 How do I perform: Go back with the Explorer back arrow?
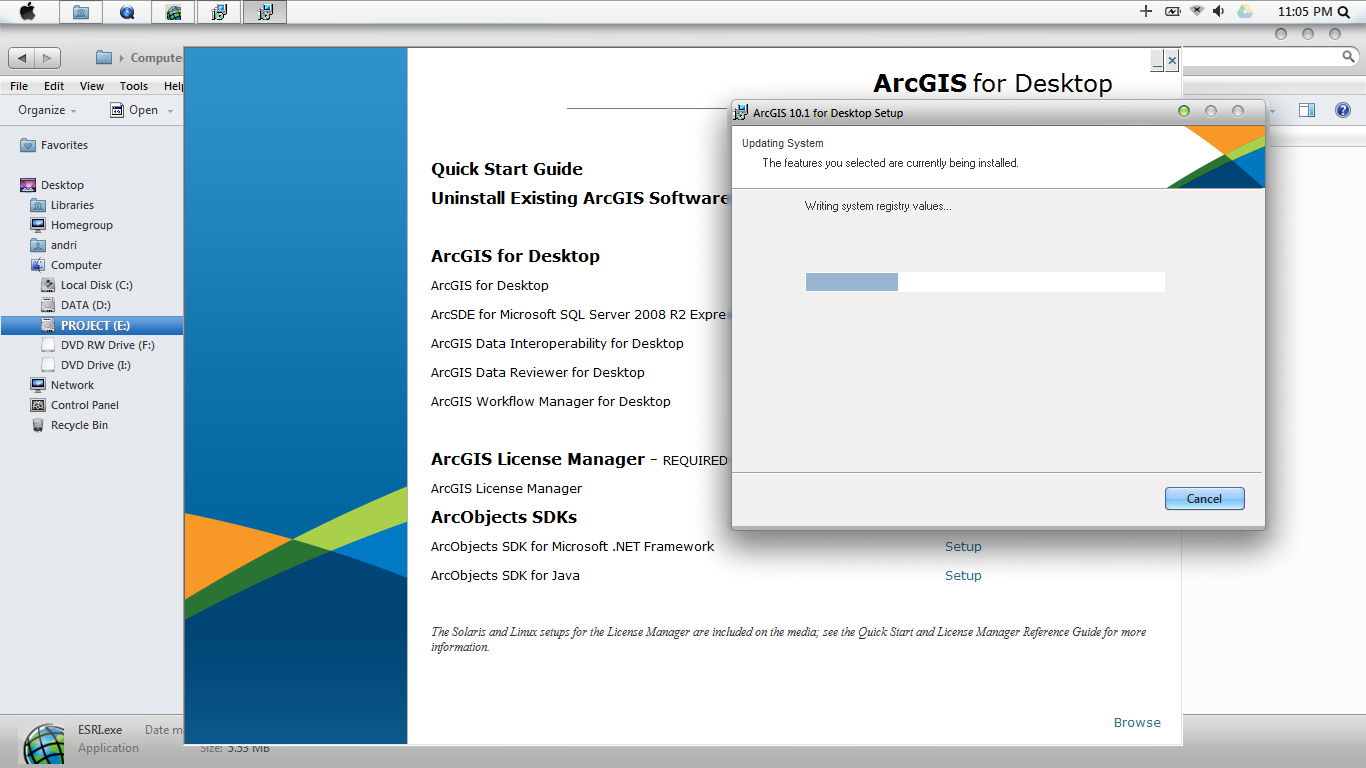tap(22, 58)
